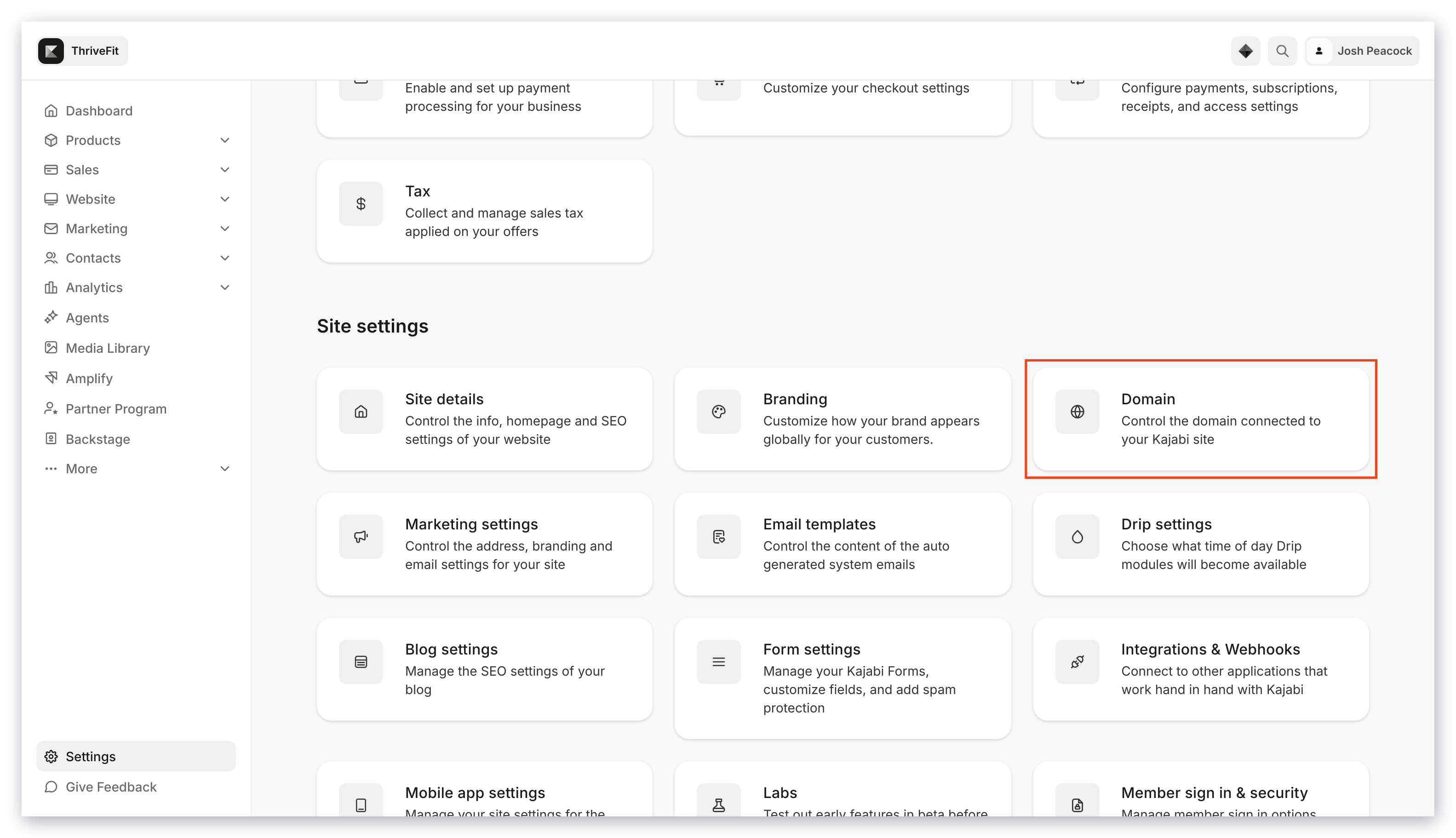Screen dimensions: 1456x838
Task: Open the Email templates card title
Action: (x=819, y=524)
